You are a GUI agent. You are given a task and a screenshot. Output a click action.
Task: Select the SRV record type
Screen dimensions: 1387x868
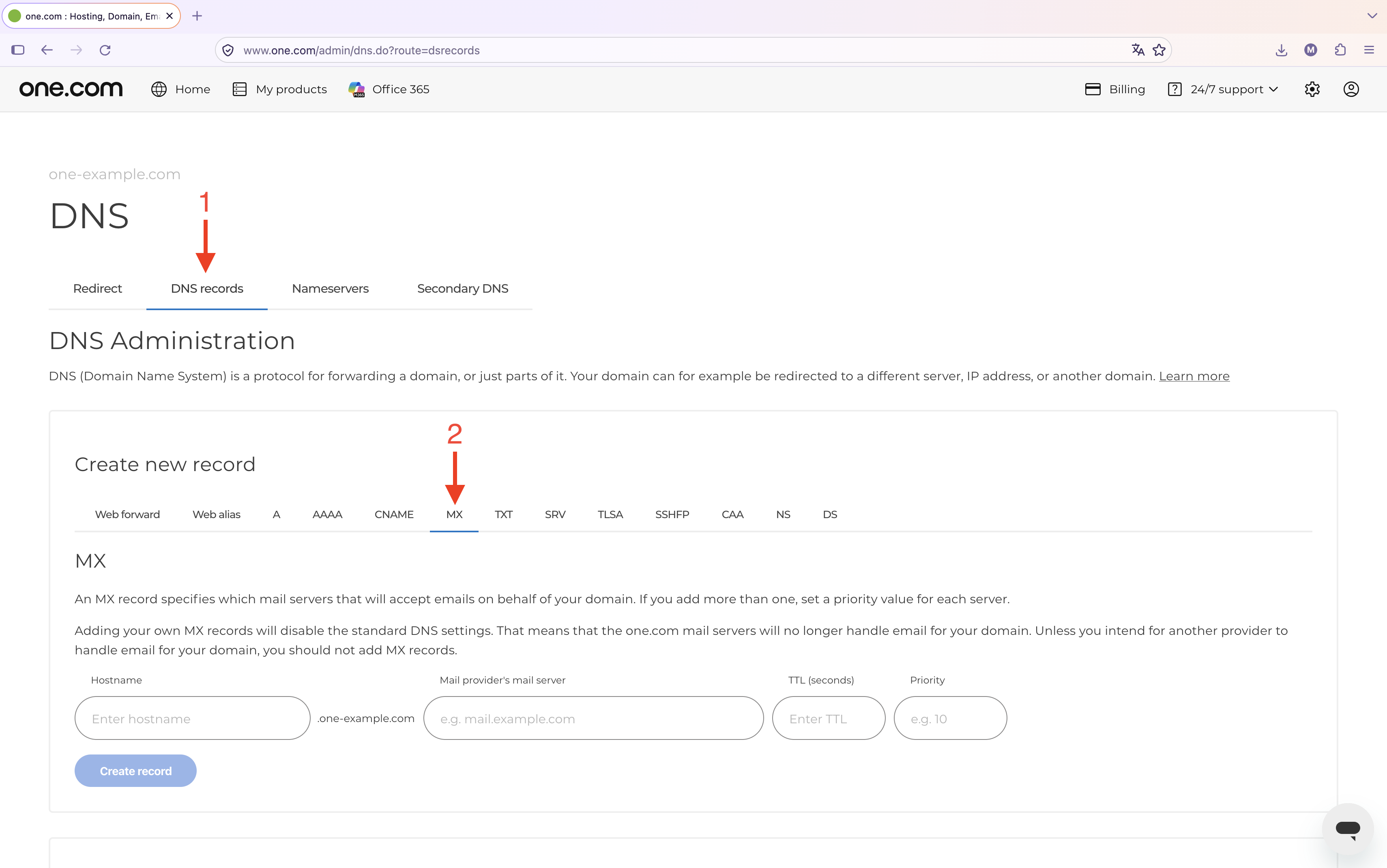(x=555, y=514)
